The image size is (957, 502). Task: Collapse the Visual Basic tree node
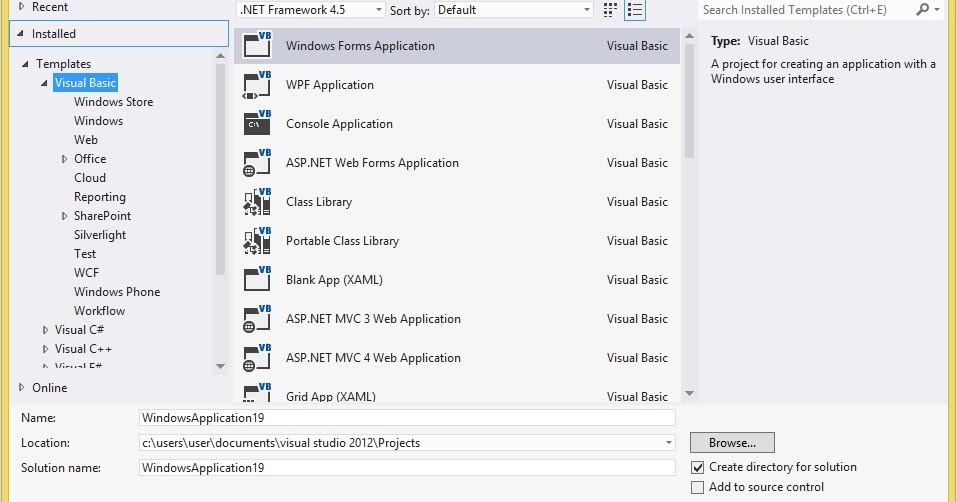pyautogui.click(x=44, y=83)
